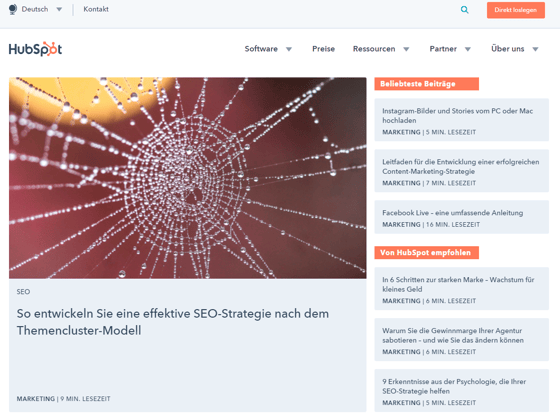Viewport: 560px width, 418px height.
Task: Expand the Ressourcen menu arrow
Action: [x=406, y=49]
